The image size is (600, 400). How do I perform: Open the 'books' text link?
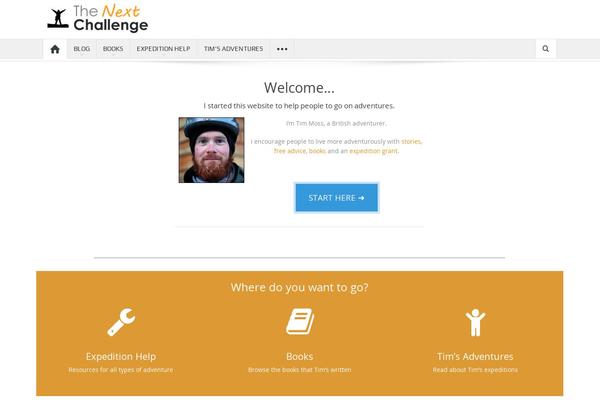pos(317,151)
